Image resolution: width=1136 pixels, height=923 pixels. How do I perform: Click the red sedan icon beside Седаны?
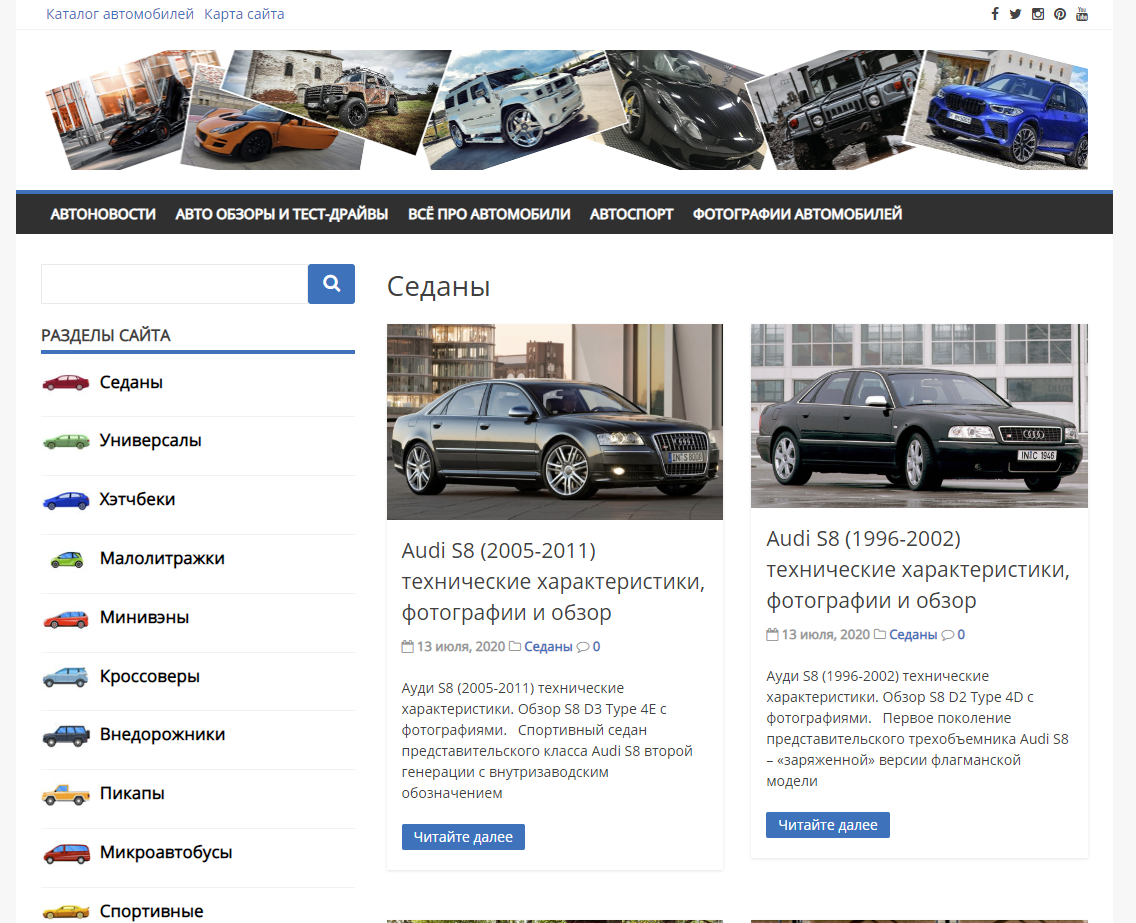point(66,383)
